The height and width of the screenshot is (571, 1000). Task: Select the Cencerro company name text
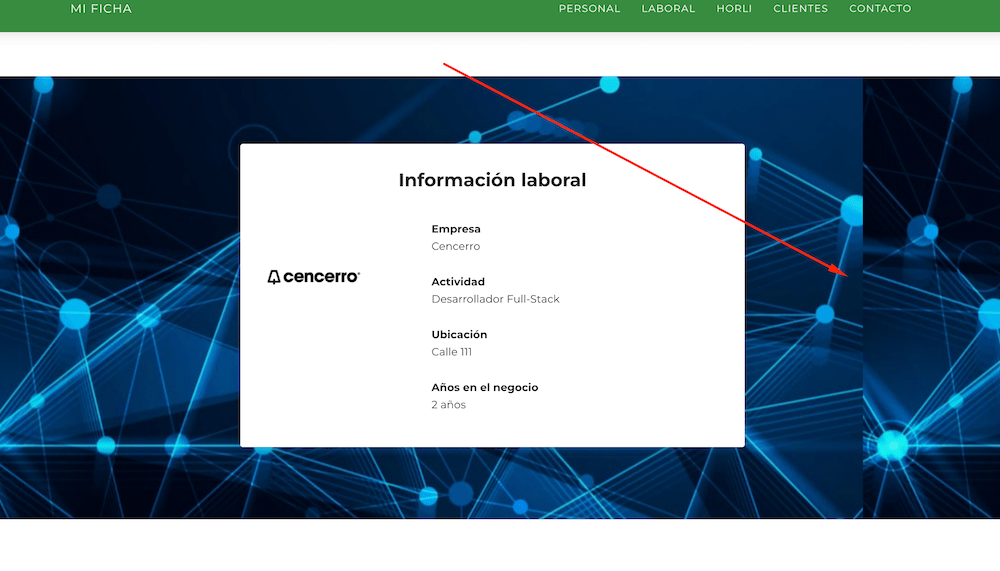coord(456,247)
